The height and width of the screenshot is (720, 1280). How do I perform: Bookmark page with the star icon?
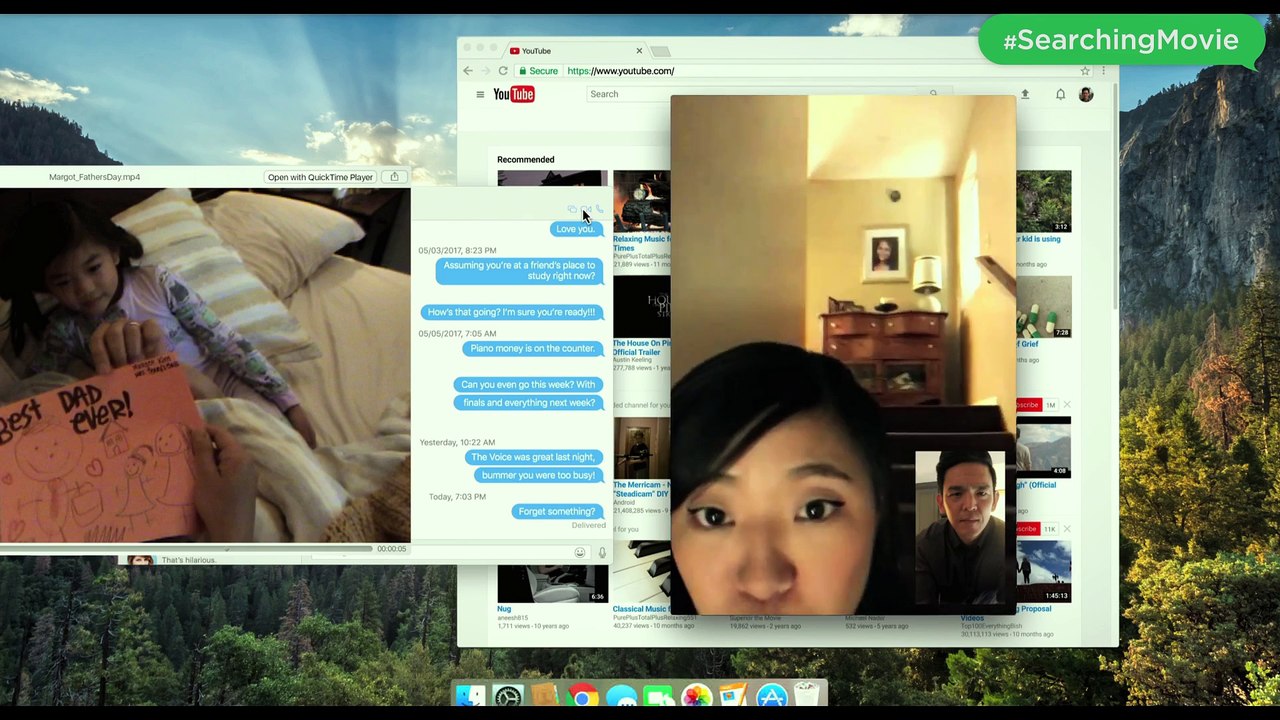[x=1085, y=71]
